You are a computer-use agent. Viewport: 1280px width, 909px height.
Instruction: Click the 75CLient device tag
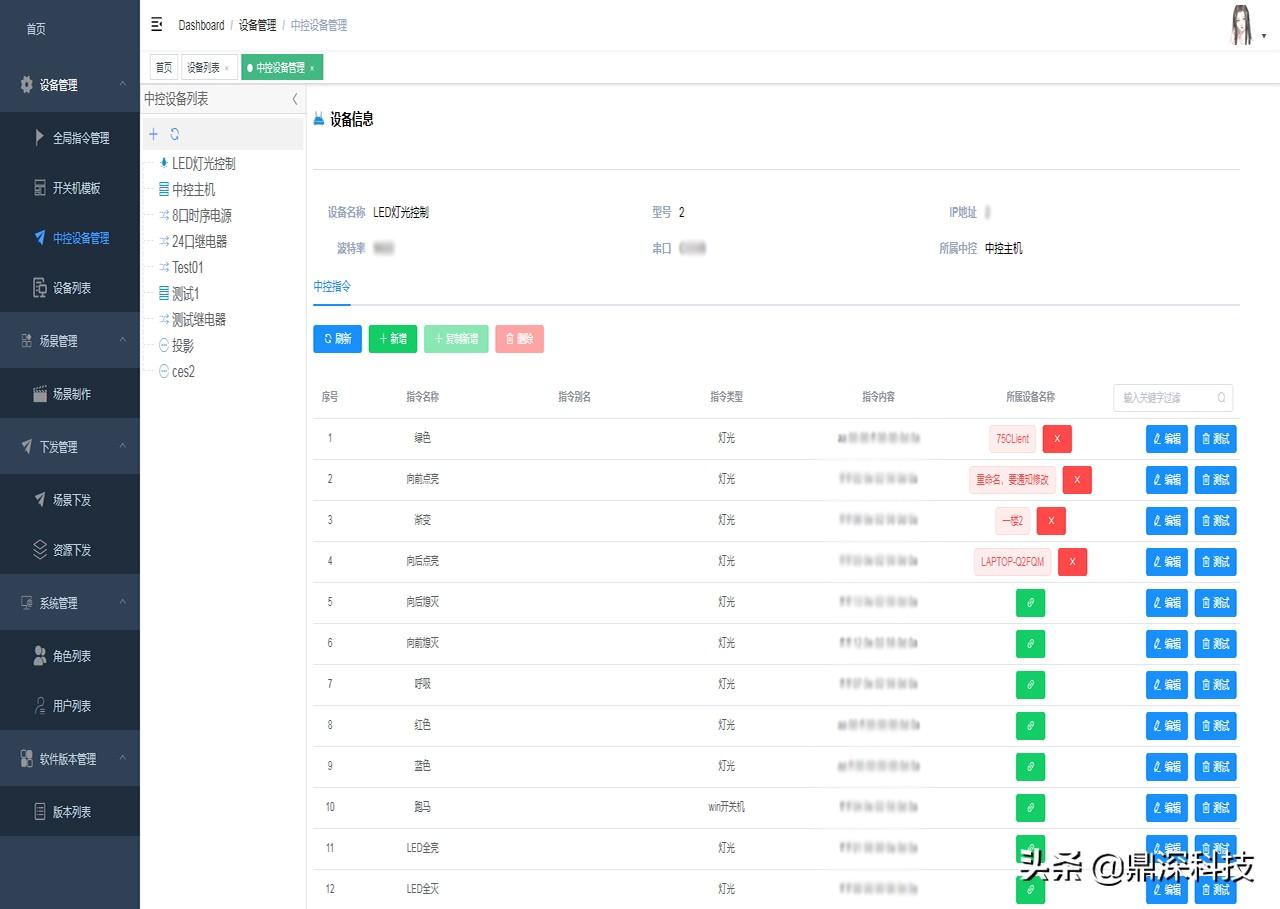point(1012,439)
